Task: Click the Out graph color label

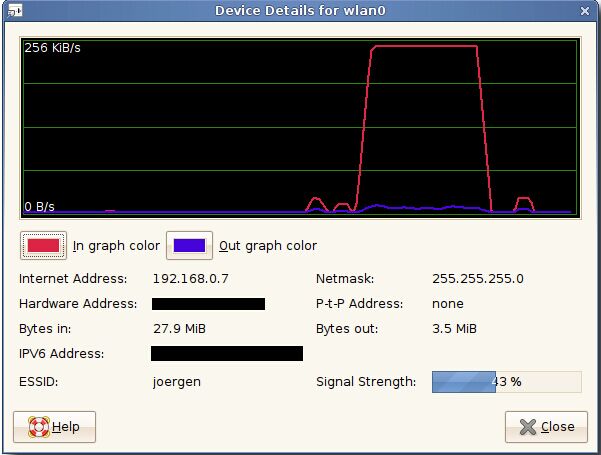Action: pyautogui.click(x=268, y=246)
